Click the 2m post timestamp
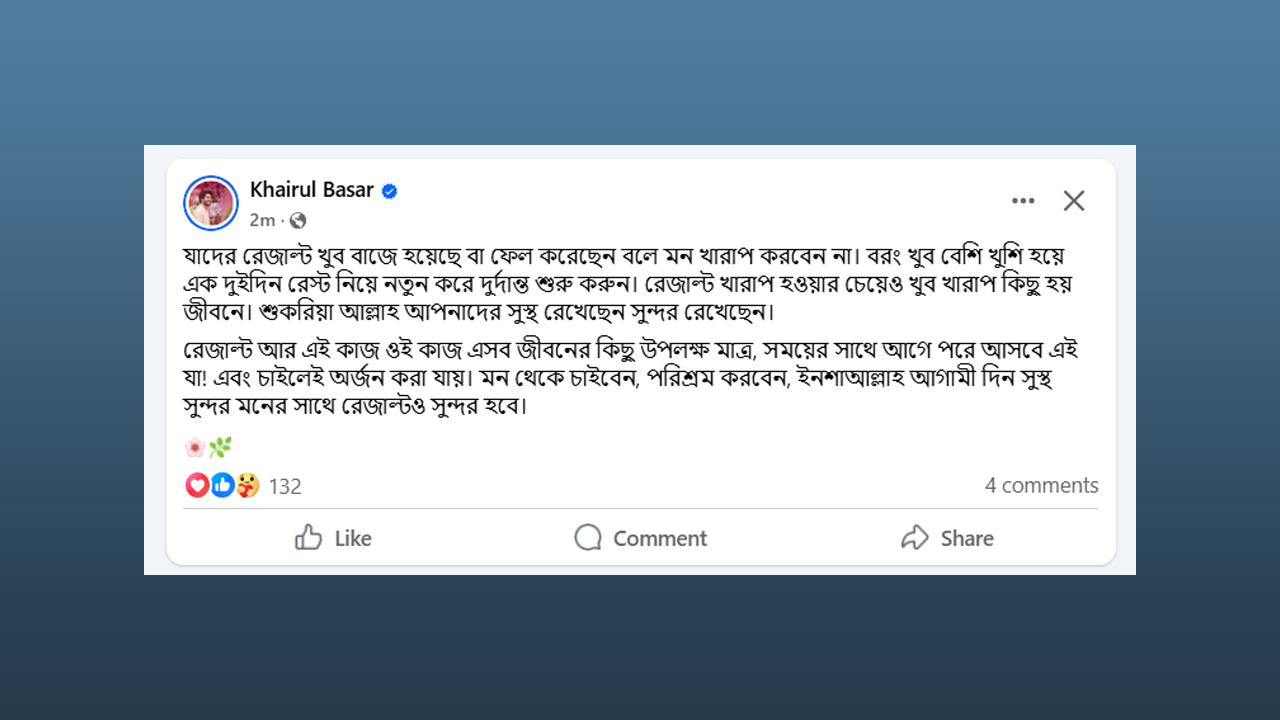The height and width of the screenshot is (720, 1280). click(x=262, y=220)
